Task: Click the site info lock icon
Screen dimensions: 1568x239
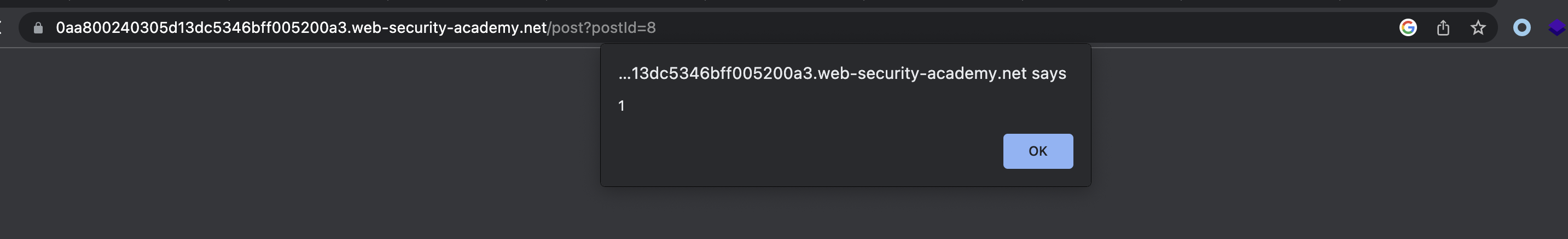Action: (38, 28)
